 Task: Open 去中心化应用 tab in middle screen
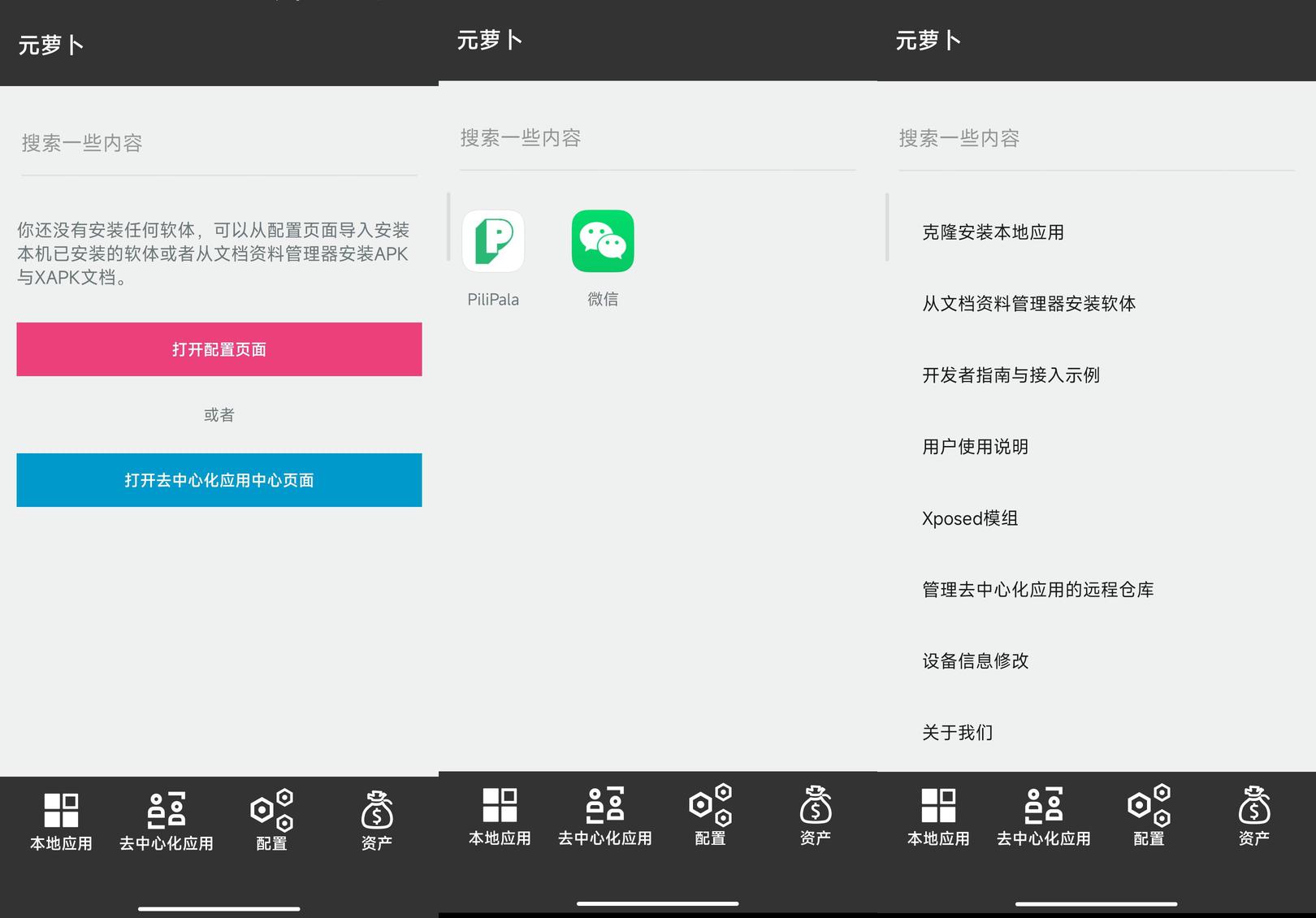605,816
